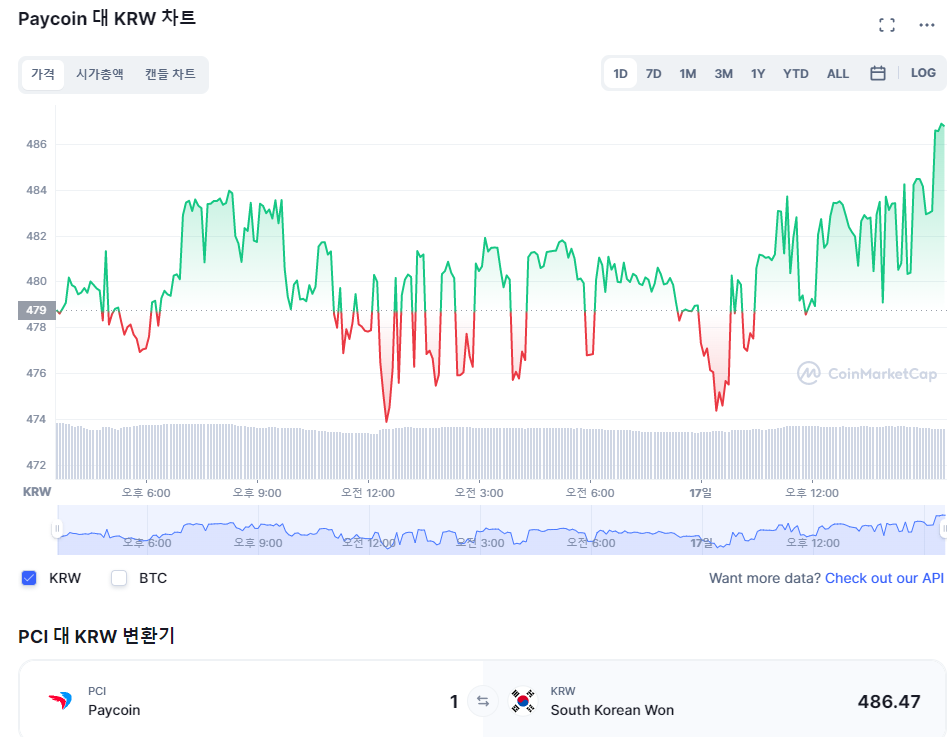Enable the BTC currency checkbox
Viewport: 952px width, 737px height.
[119, 578]
